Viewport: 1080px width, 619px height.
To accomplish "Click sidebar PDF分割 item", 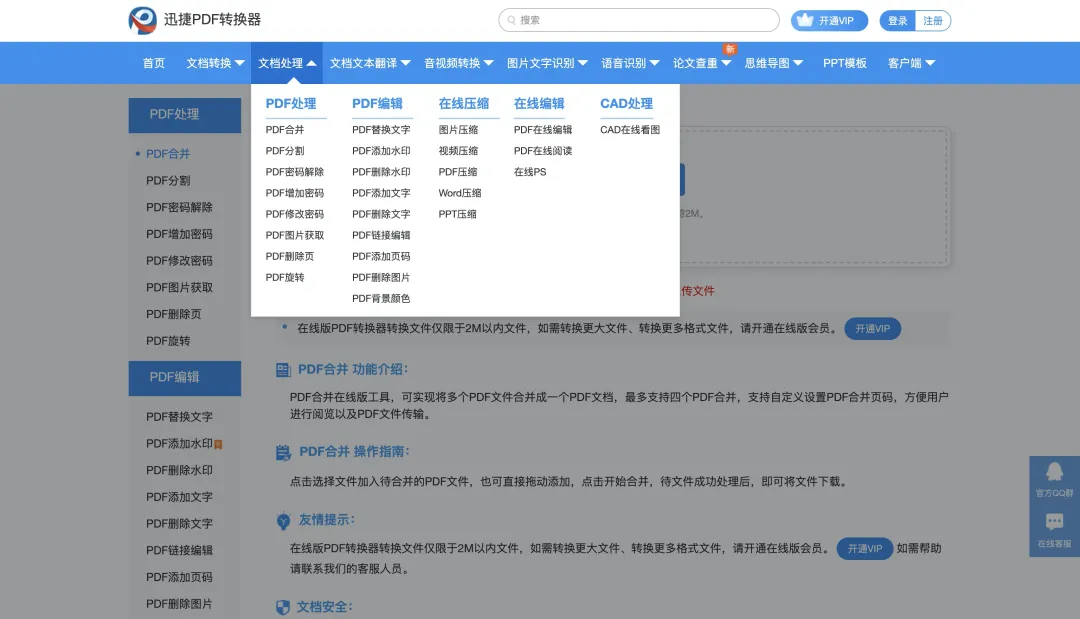I will click(x=168, y=180).
